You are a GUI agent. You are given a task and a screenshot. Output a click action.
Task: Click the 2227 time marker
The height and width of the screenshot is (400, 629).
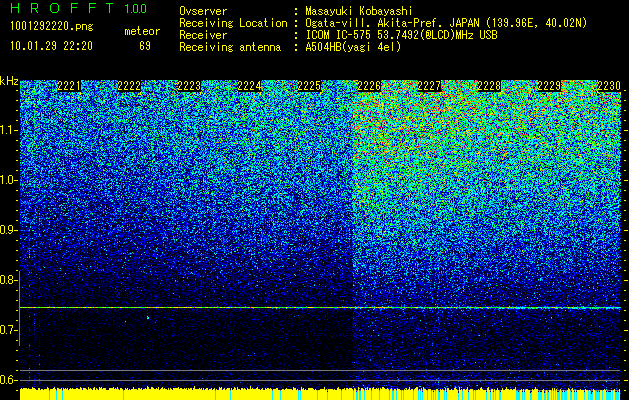click(x=429, y=86)
